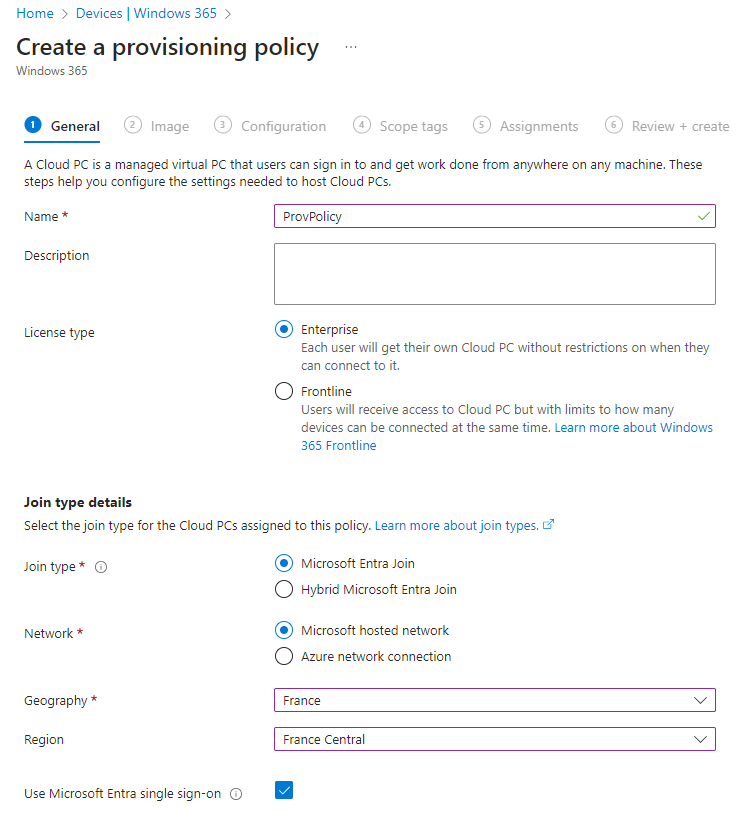
Task: Click the single sign-on info icon
Action: [x=236, y=794]
